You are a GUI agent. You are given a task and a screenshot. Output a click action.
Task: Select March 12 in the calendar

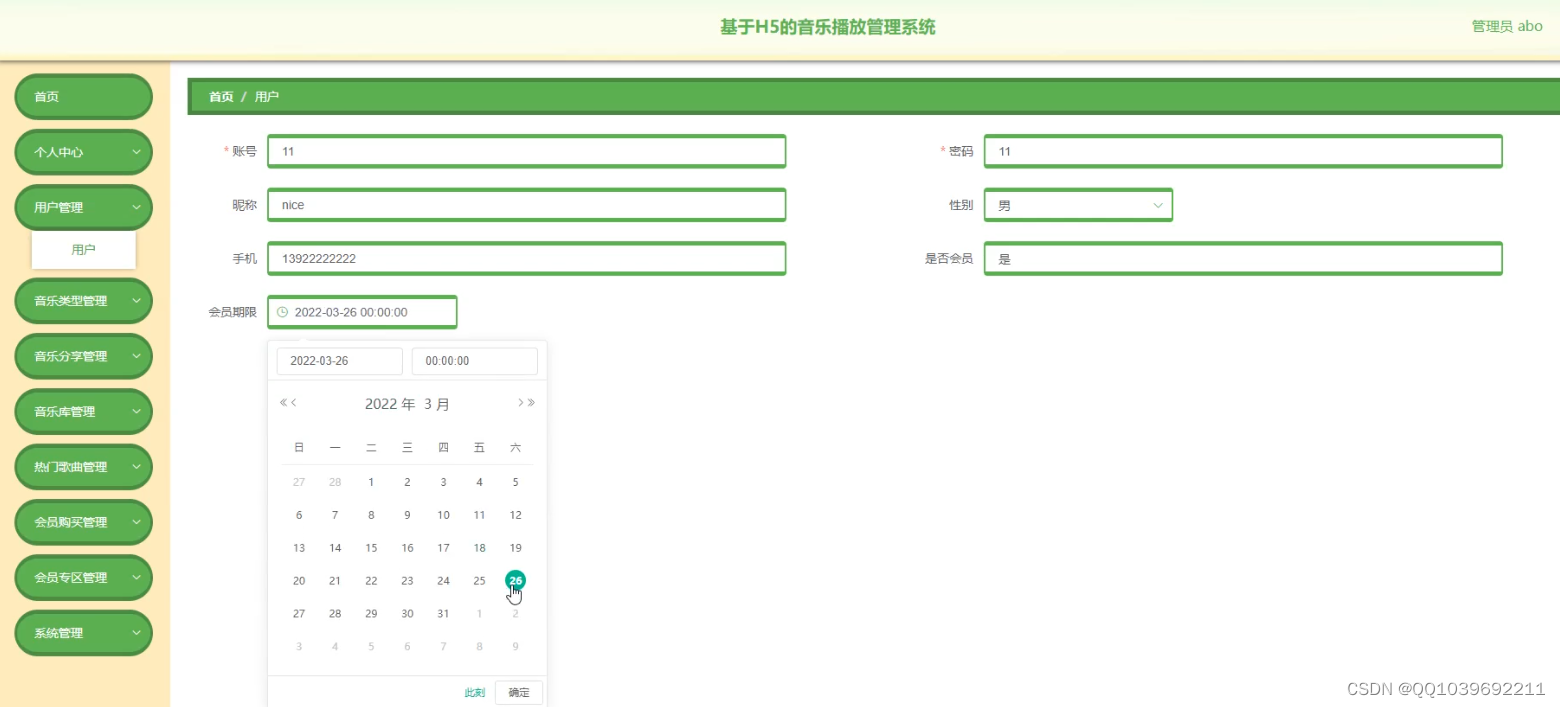pyautogui.click(x=516, y=515)
